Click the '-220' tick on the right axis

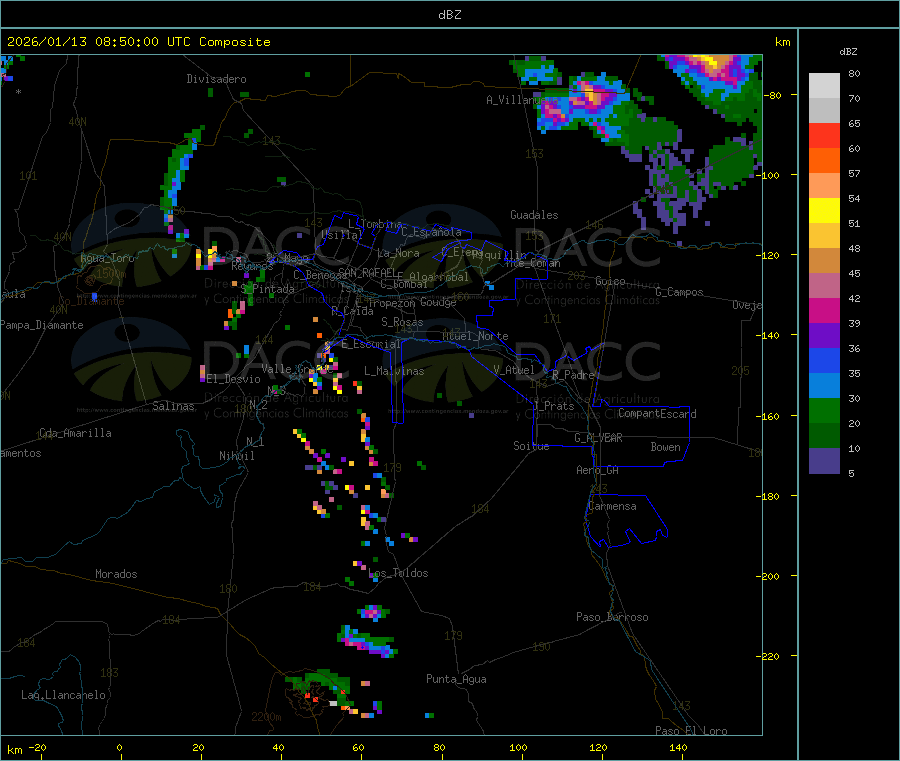pos(768,657)
